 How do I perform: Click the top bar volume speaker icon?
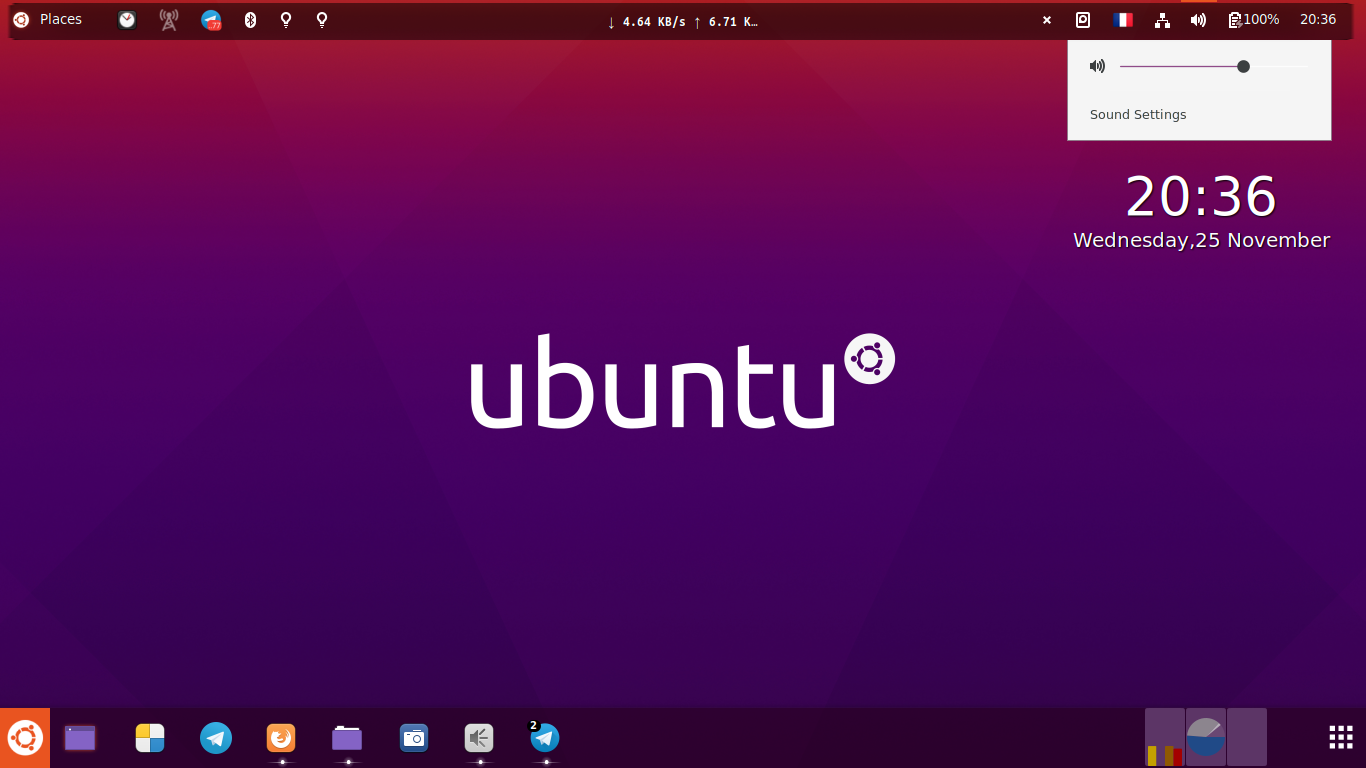[1199, 19]
